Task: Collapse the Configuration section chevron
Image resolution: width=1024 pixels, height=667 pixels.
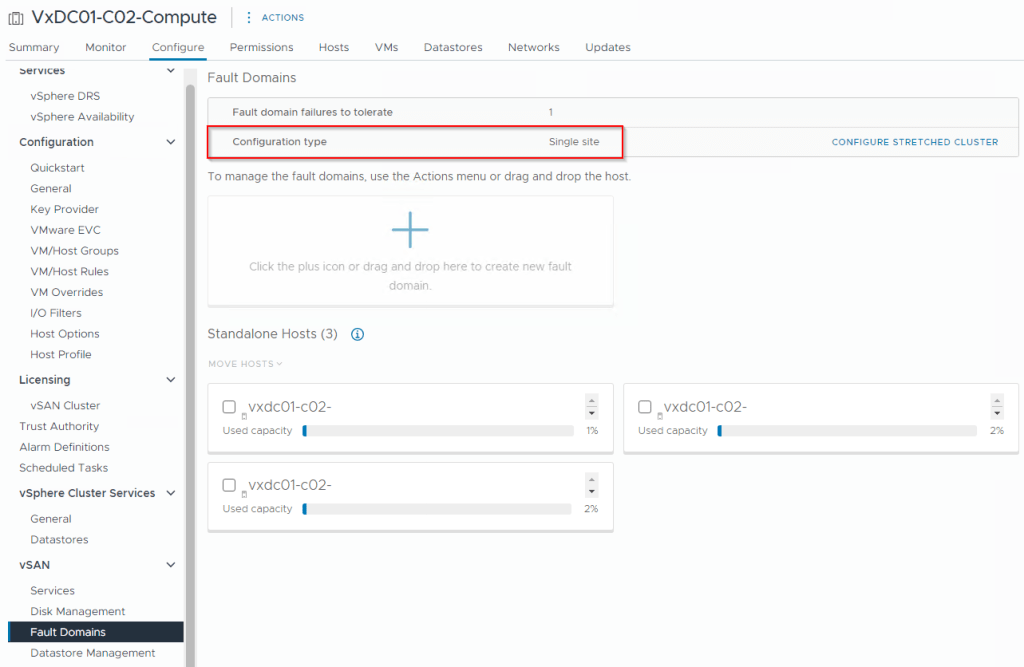Action: [170, 142]
